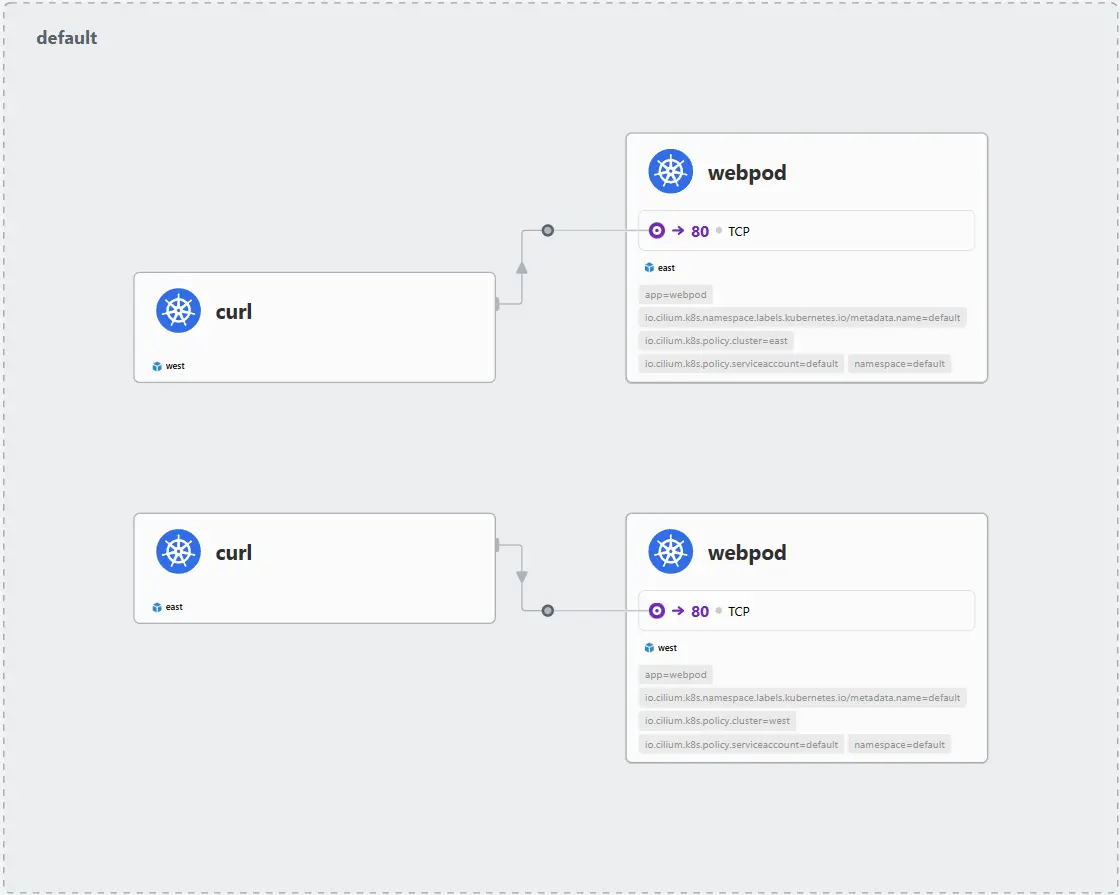Click the purple port 80 endpoint icon on west webpod

click(656, 611)
